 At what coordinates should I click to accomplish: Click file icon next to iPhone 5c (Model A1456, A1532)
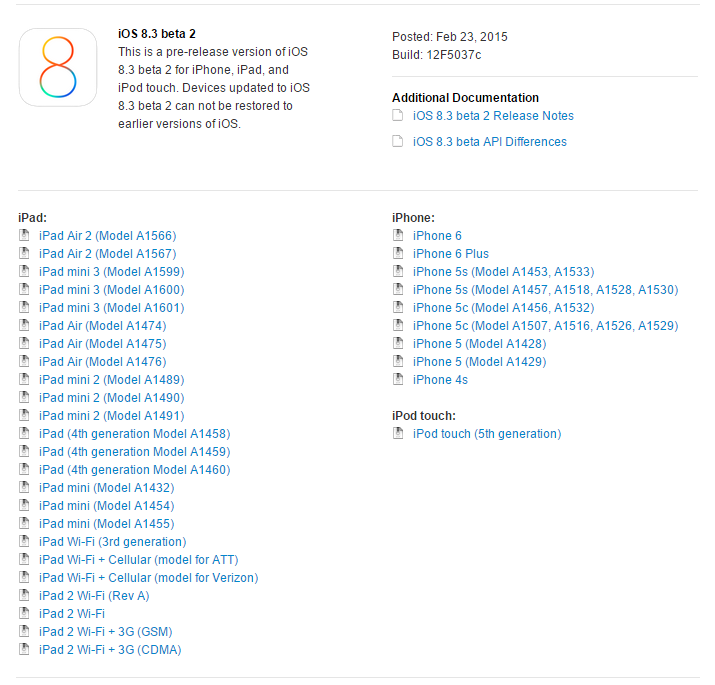398,307
